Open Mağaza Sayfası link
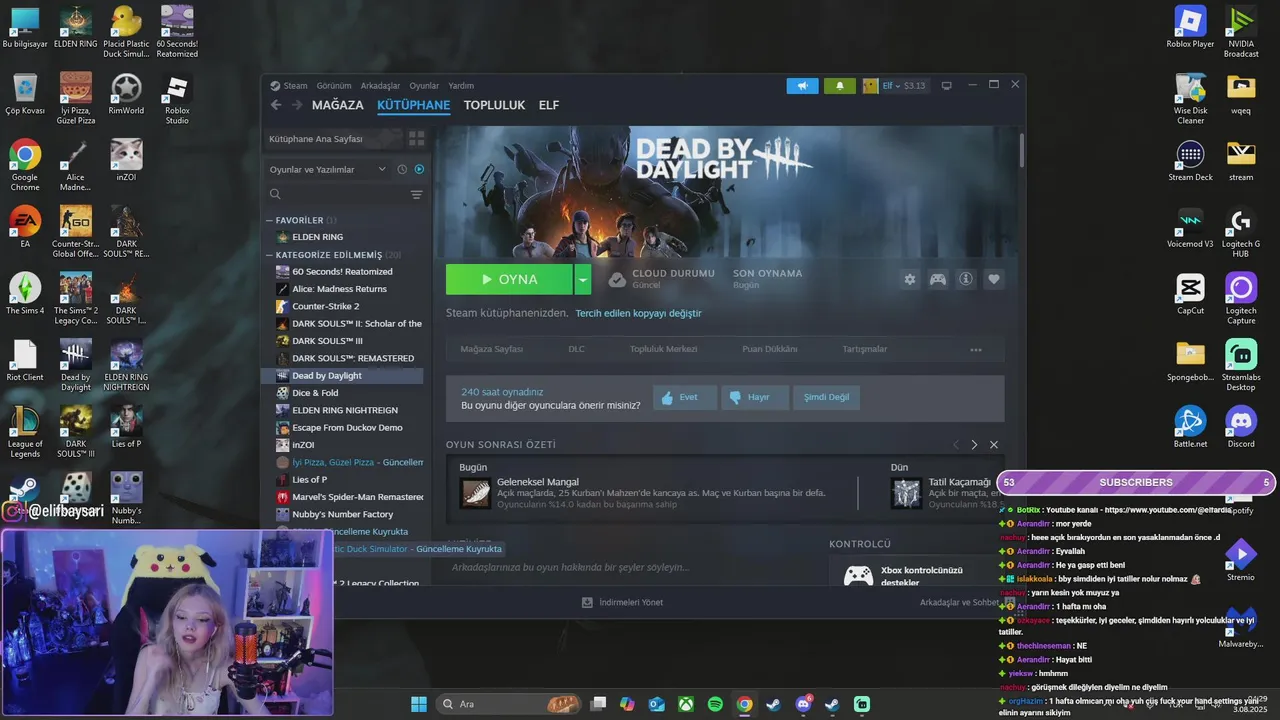 [492, 349]
